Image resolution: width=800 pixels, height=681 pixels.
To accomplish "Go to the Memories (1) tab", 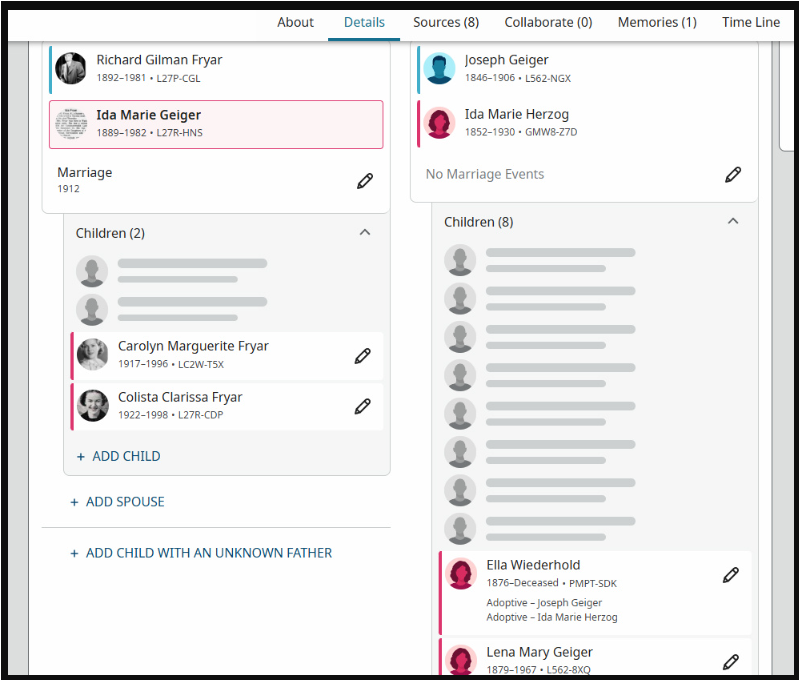I will tap(657, 22).
